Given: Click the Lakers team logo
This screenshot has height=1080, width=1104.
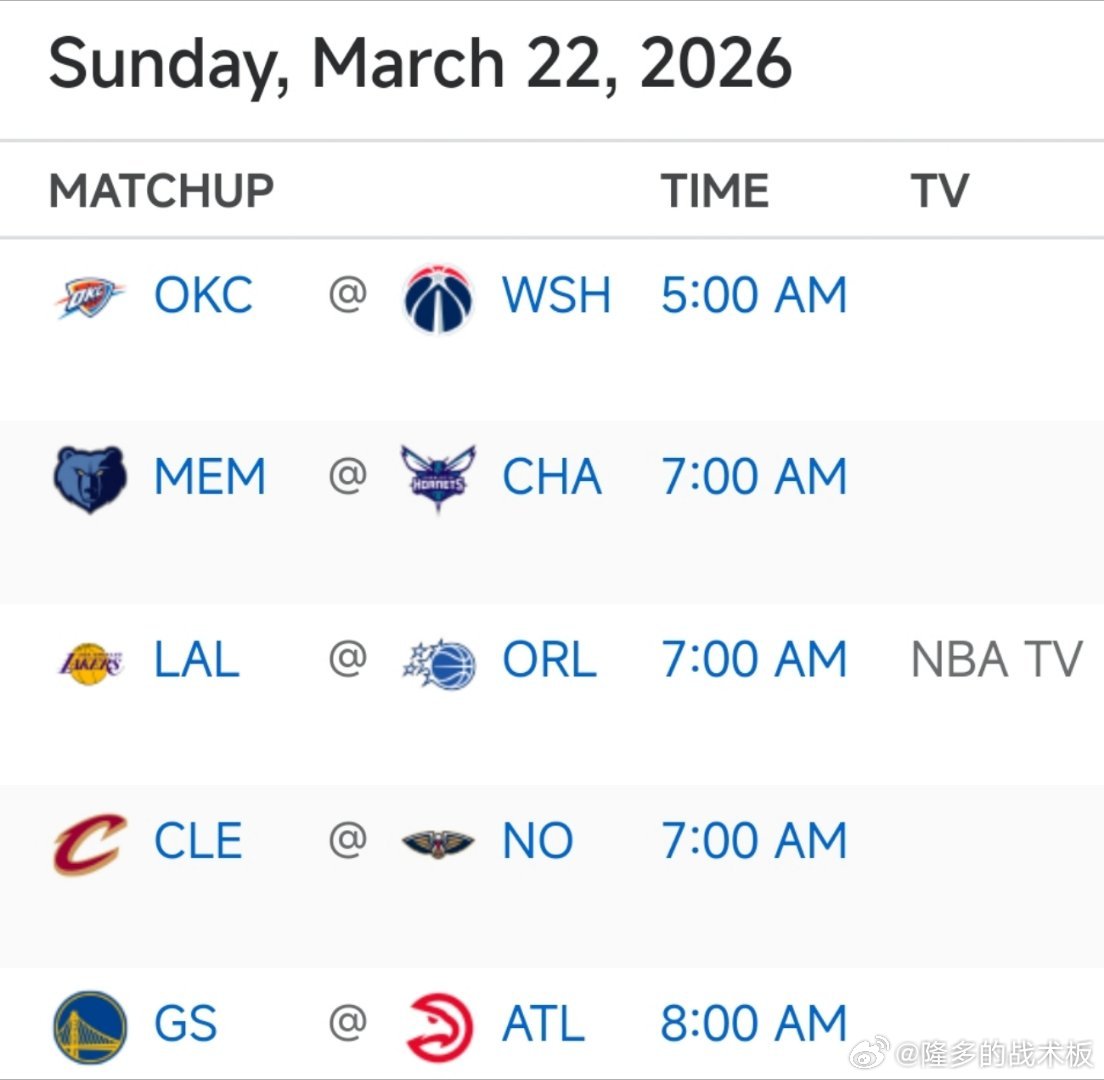Looking at the screenshot, I should click(x=89, y=662).
